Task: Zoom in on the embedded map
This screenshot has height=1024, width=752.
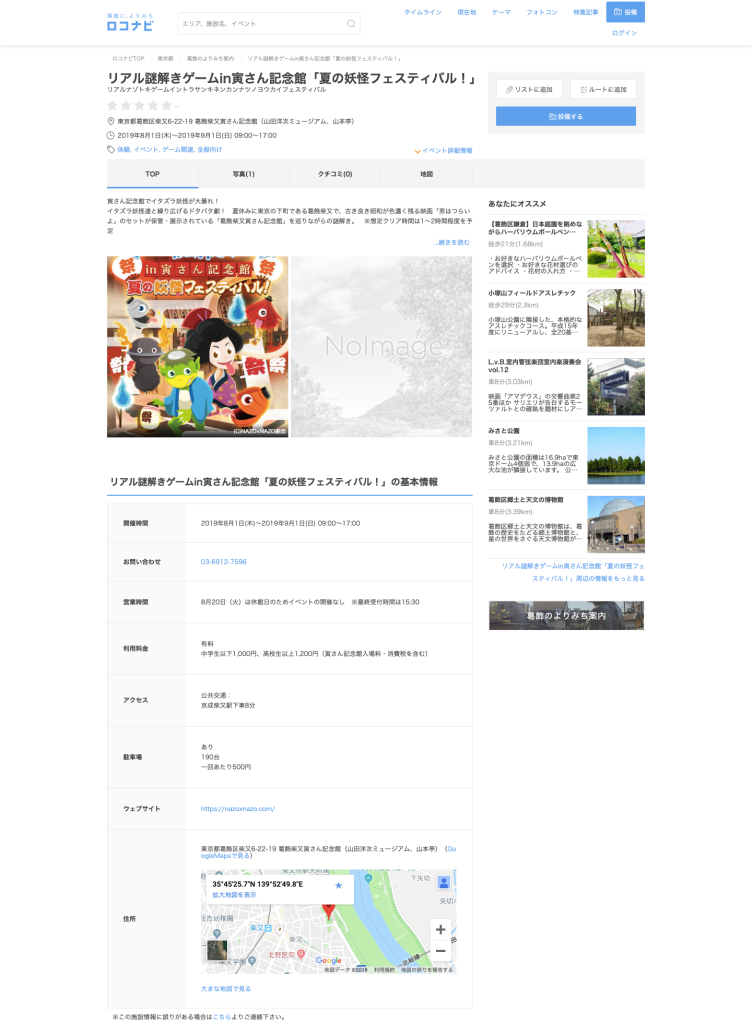Action: tap(440, 929)
